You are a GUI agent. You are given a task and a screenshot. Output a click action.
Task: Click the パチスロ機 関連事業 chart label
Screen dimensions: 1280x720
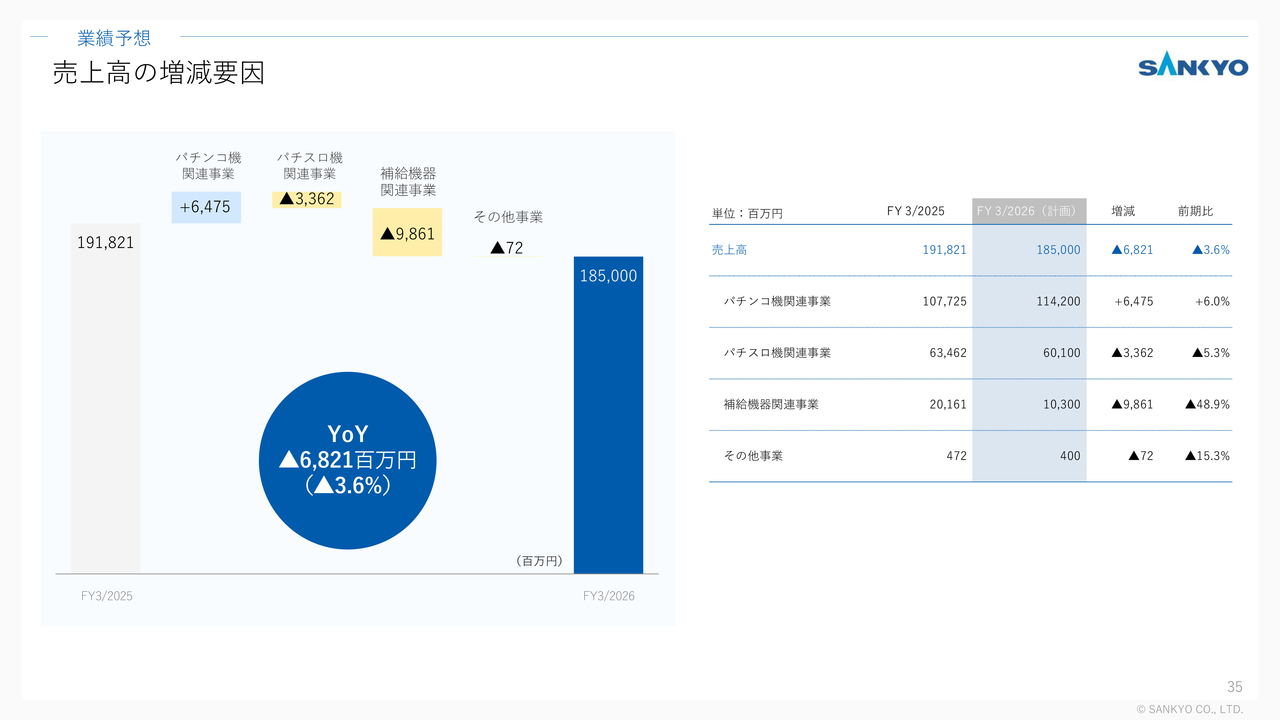click(309, 166)
